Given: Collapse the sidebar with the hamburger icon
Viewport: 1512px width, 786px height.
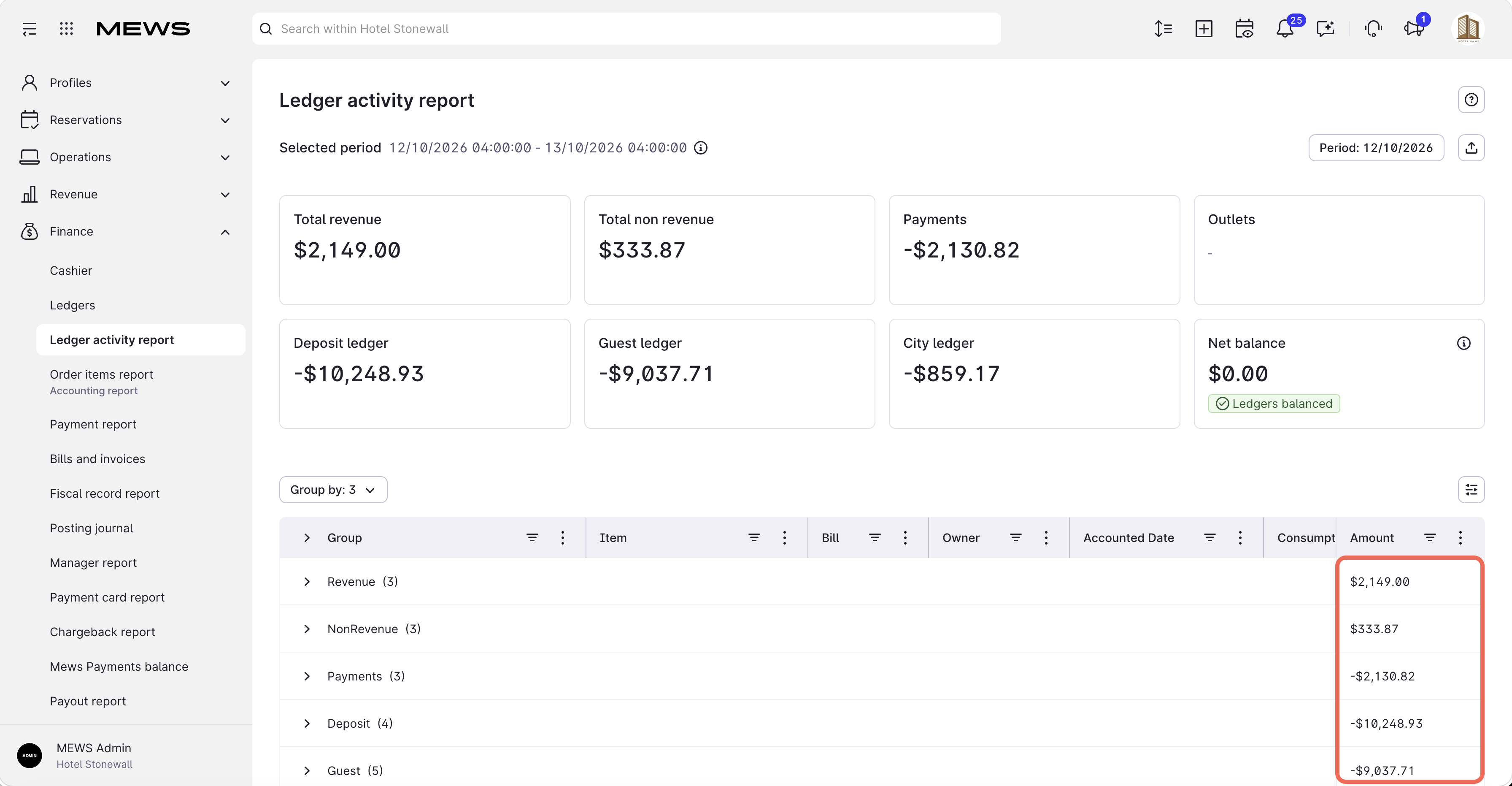Looking at the screenshot, I should (x=30, y=29).
